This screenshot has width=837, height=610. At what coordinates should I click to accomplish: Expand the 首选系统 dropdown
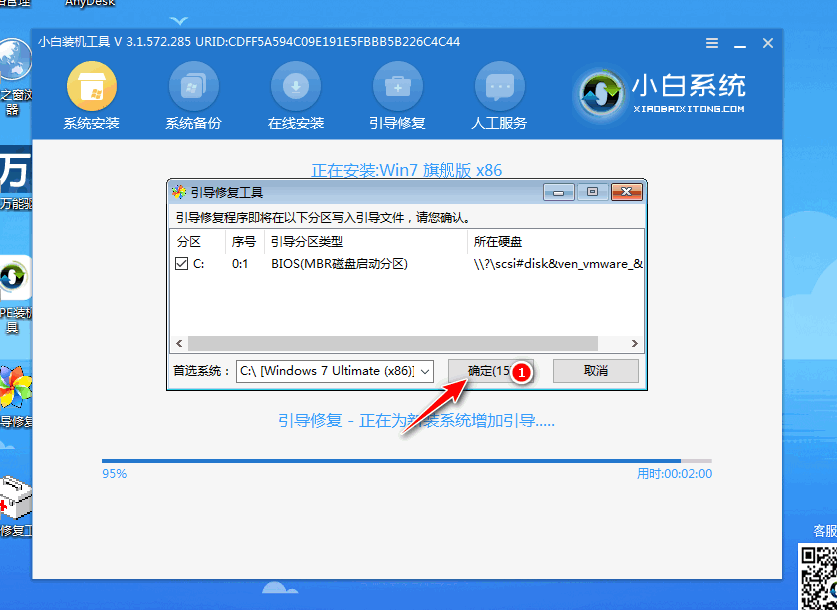pyautogui.click(x=425, y=371)
